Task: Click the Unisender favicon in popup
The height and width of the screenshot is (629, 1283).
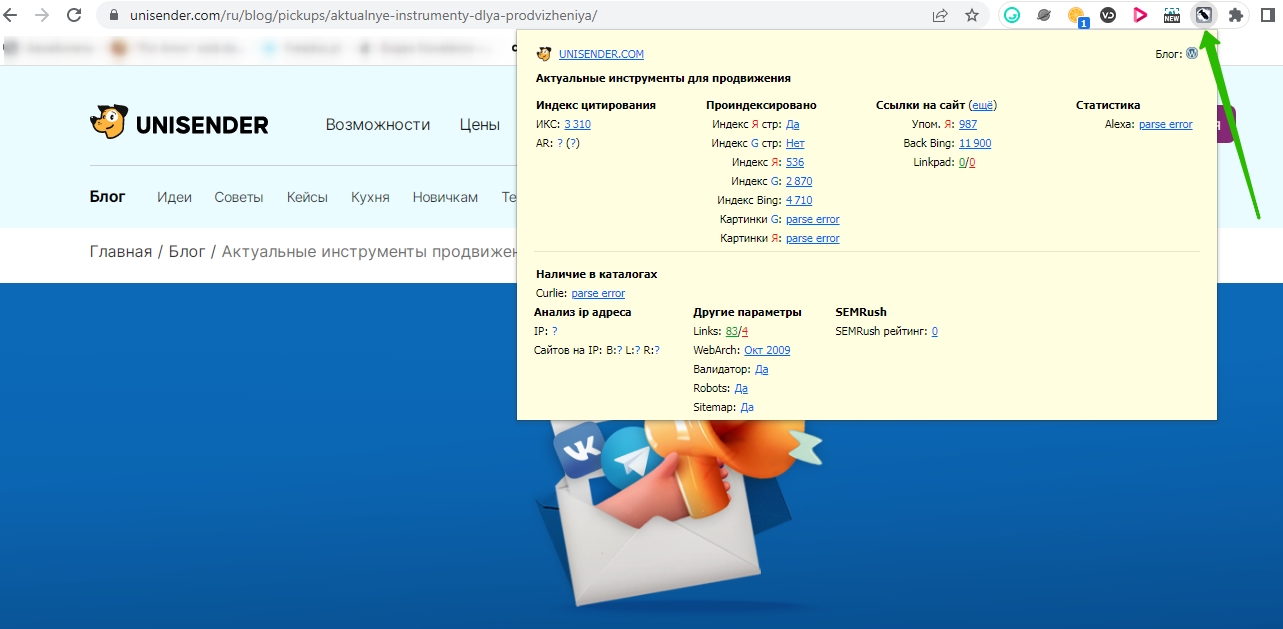Action: point(544,54)
